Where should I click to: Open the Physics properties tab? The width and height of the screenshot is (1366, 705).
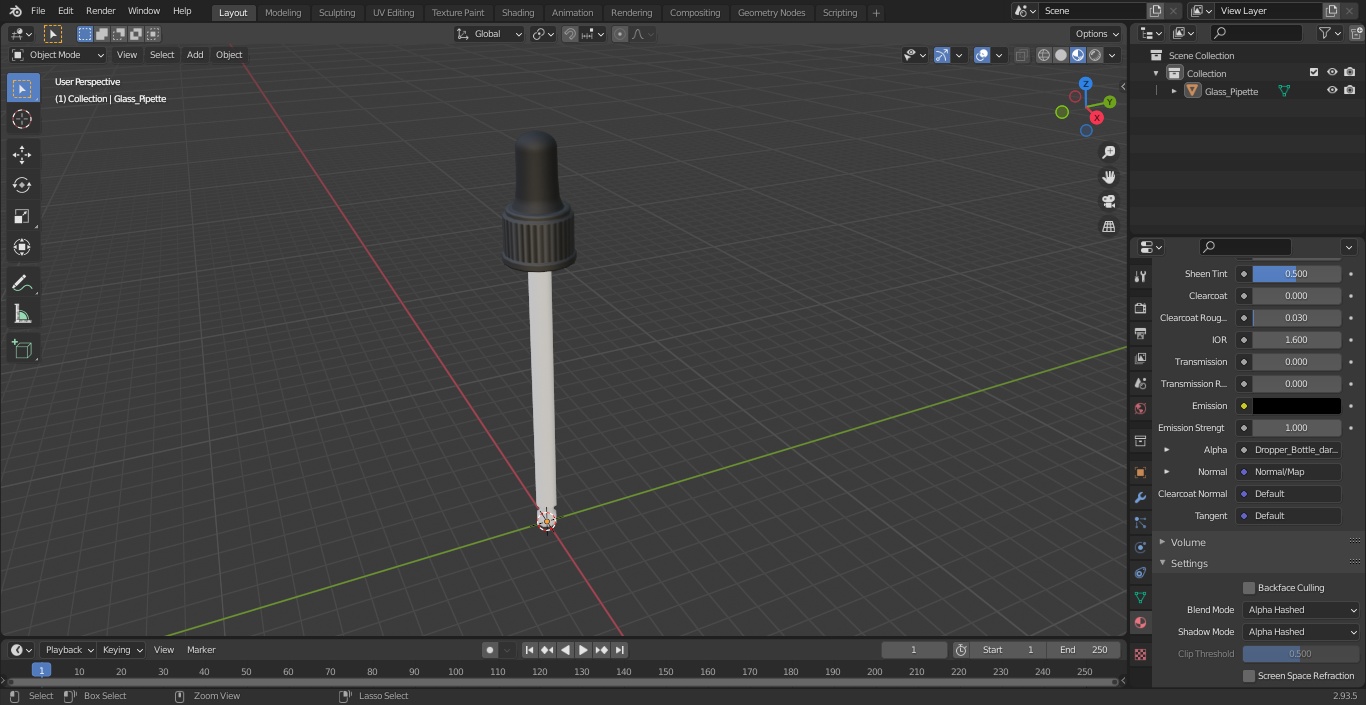(x=1140, y=547)
